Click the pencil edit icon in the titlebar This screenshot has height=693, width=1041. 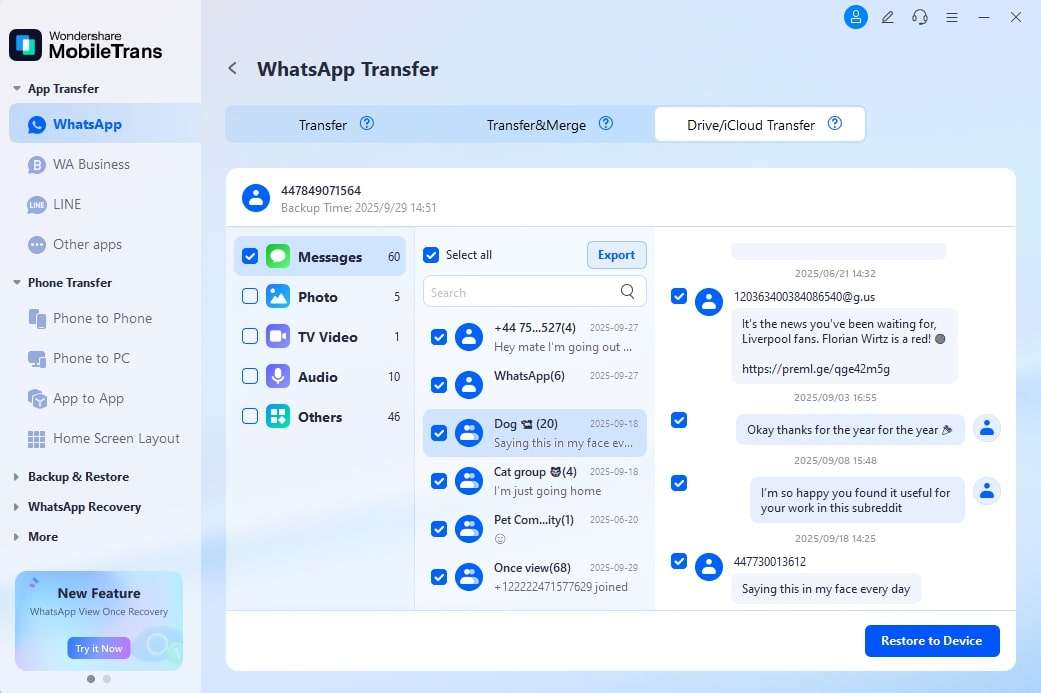click(x=887, y=17)
